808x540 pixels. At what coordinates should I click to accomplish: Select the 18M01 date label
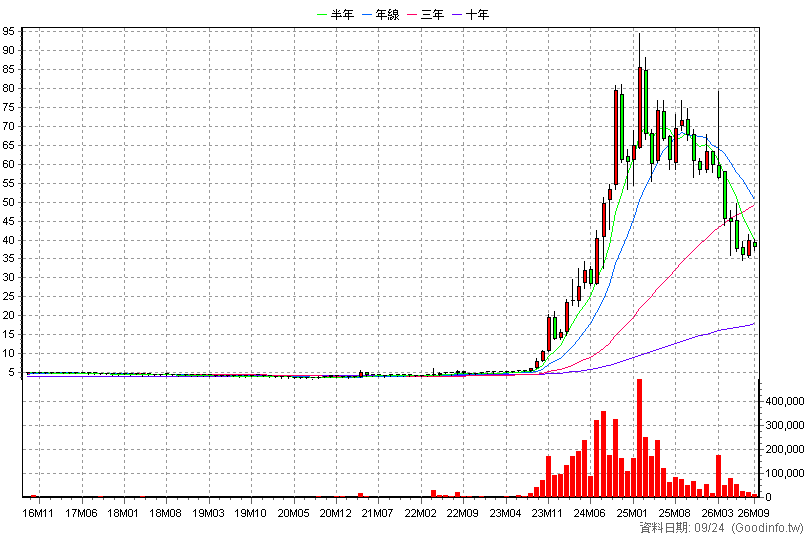tap(124, 513)
